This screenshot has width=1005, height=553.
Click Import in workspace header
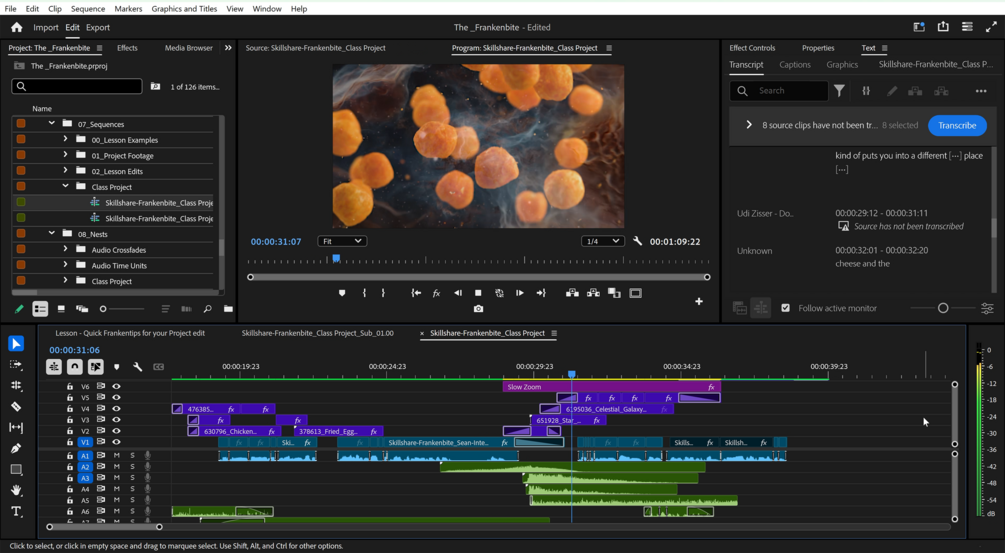coord(46,28)
